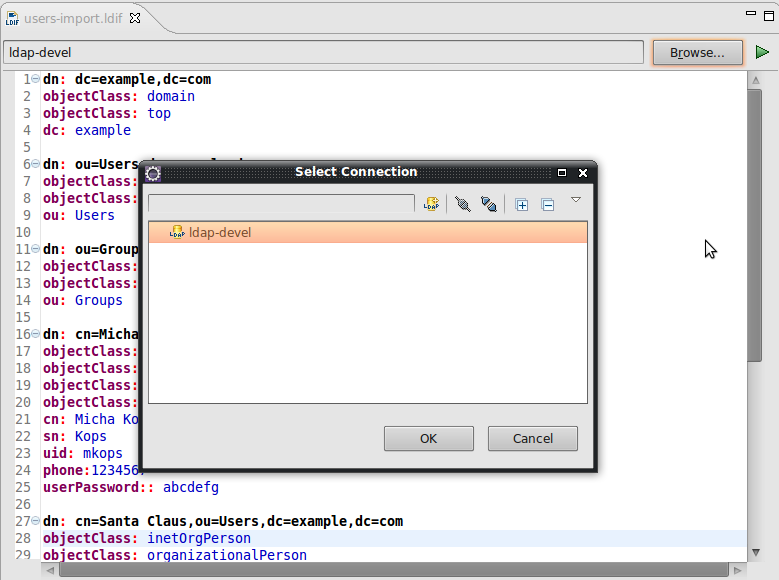Close the users-import.ldif tab
The image size is (779, 580).
point(136,17)
